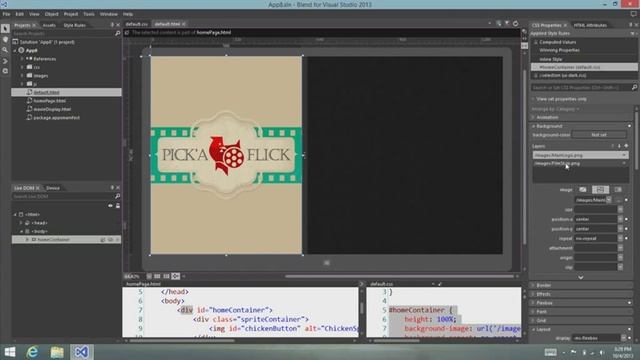Click marker dot on Background category header
The width and height of the screenshot is (640, 360).
click(629, 126)
